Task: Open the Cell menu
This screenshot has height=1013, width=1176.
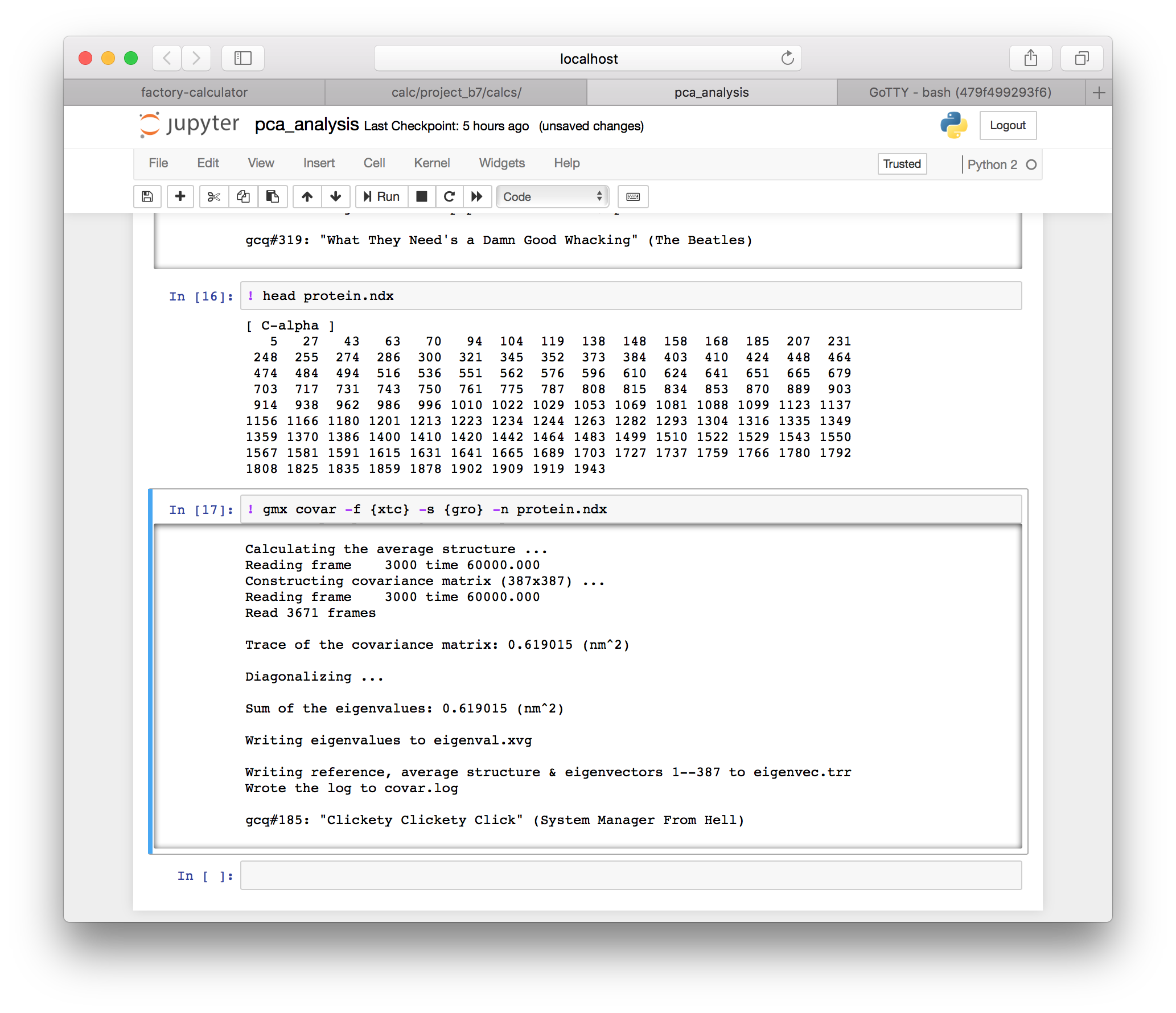Action: coord(374,163)
